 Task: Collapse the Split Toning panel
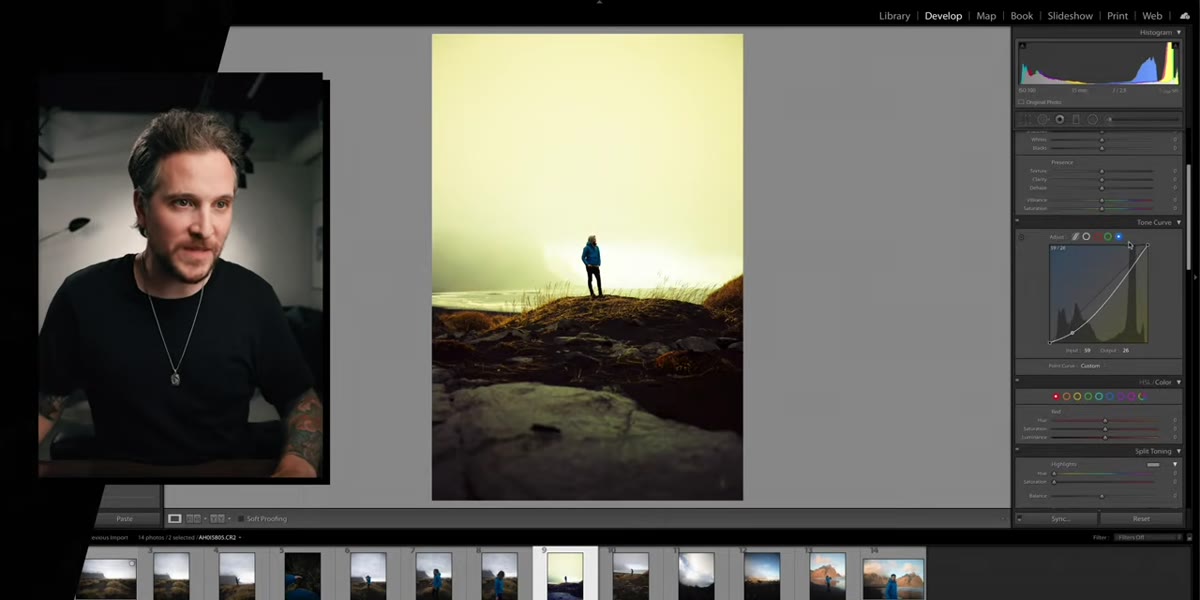[1179, 451]
